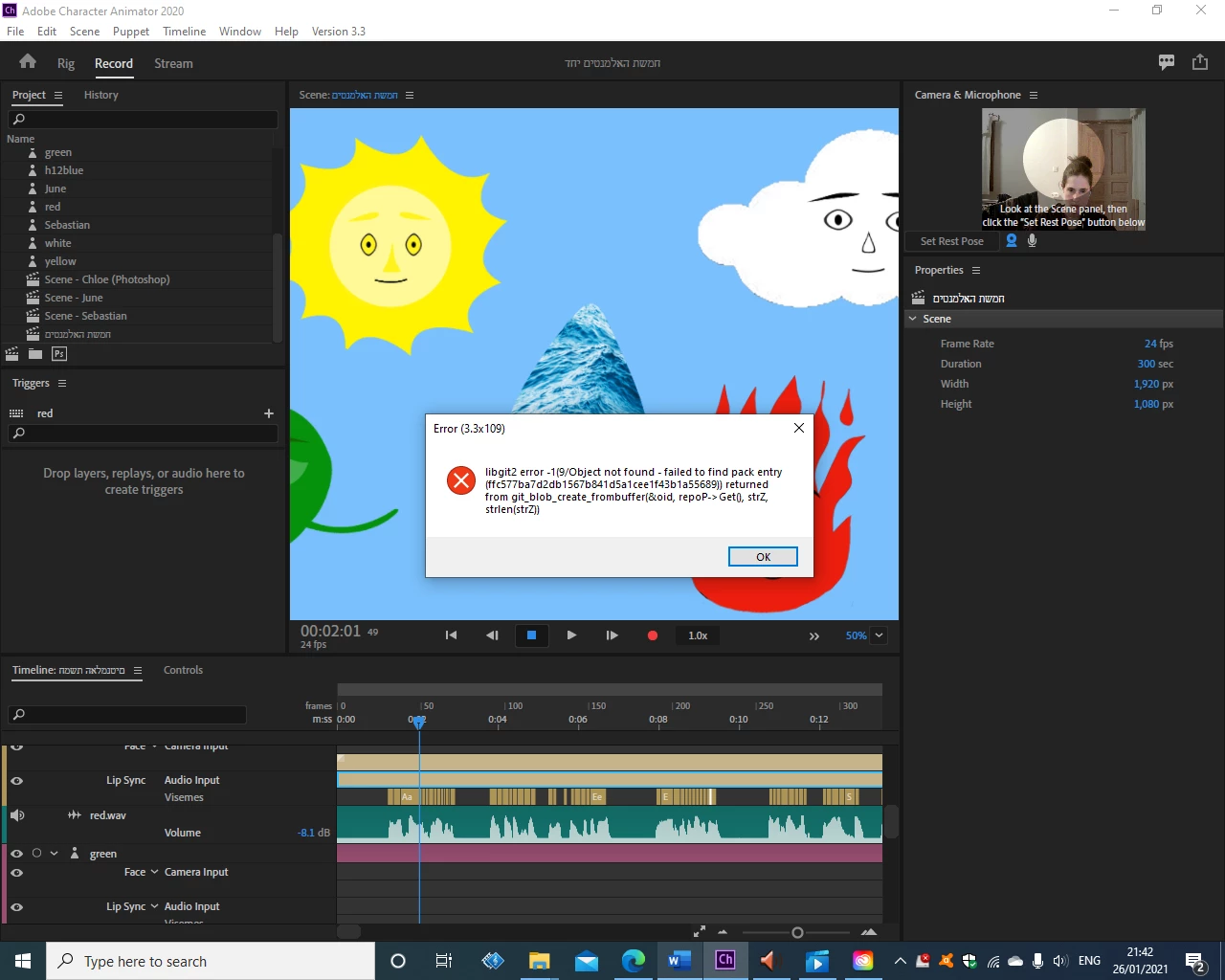Open the Project panel menu
This screenshot has height=980, width=1225.
click(x=58, y=95)
